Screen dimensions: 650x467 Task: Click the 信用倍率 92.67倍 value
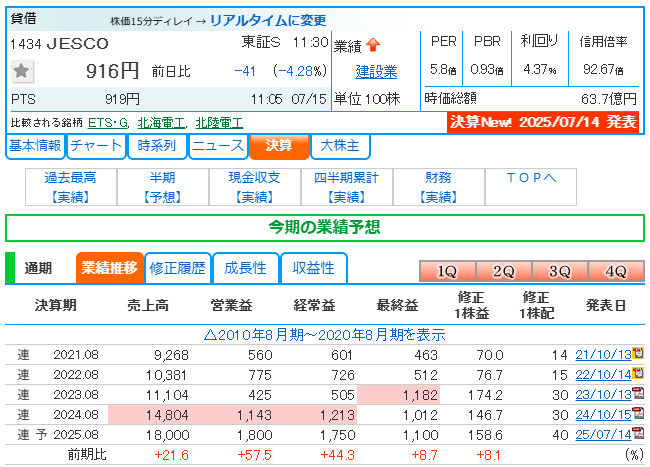coord(603,69)
